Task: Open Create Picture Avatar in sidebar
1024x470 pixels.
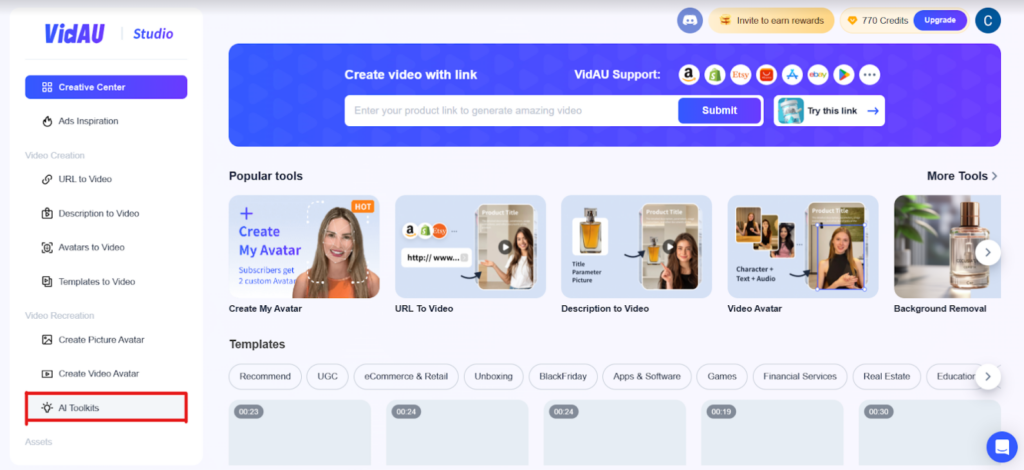Action: pos(106,339)
